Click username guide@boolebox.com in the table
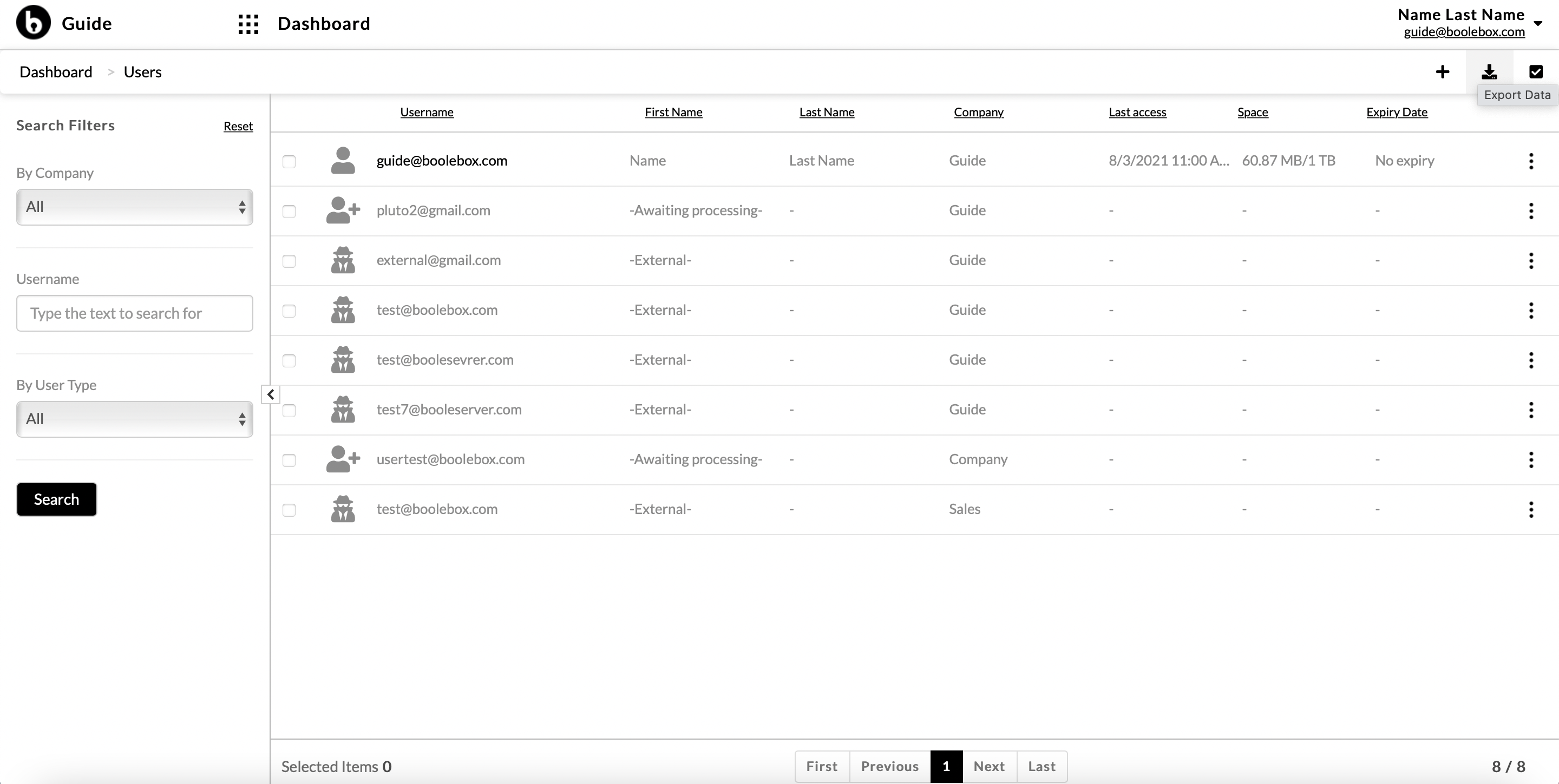Image resolution: width=1559 pixels, height=784 pixels. click(x=442, y=160)
